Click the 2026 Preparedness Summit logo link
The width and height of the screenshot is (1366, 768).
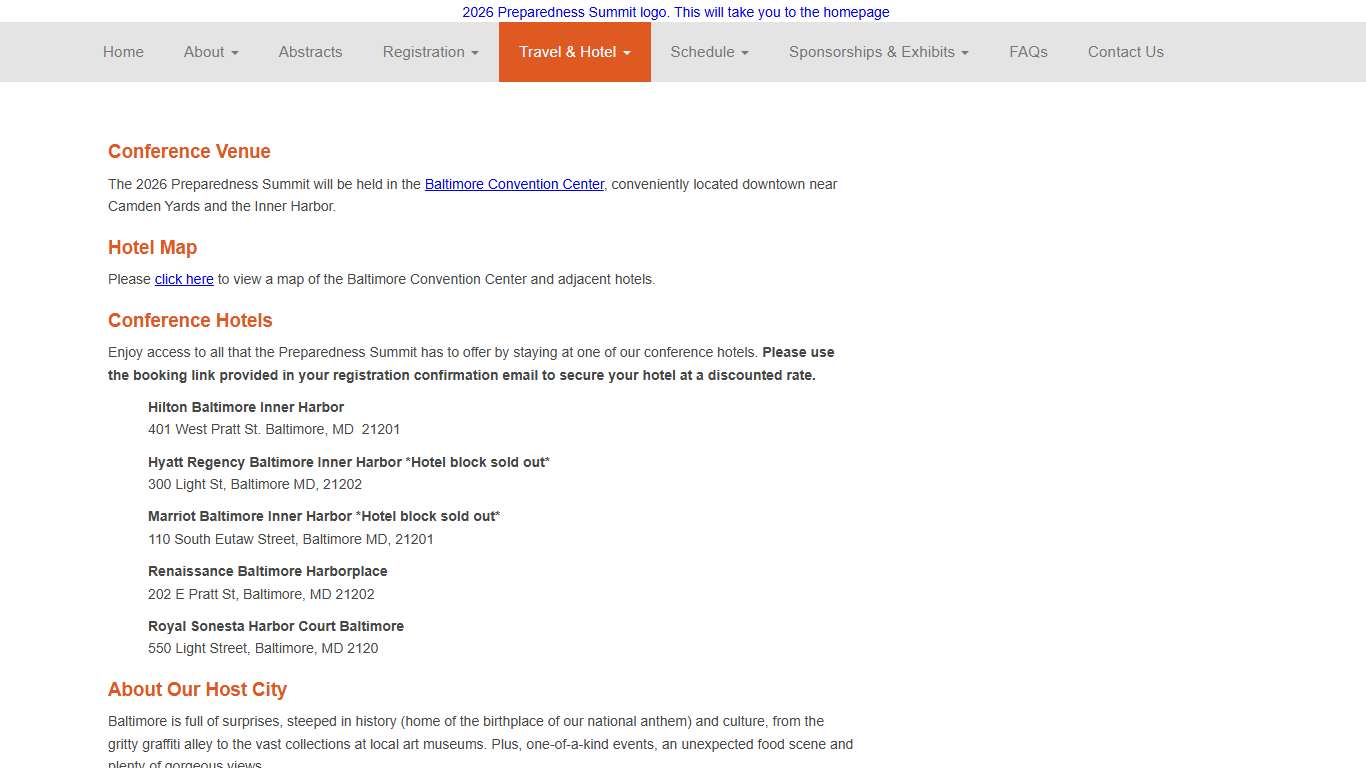675,12
